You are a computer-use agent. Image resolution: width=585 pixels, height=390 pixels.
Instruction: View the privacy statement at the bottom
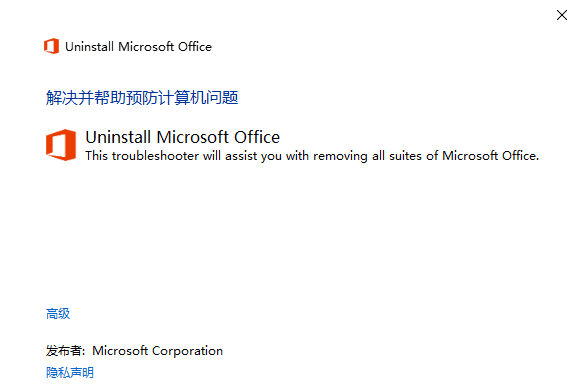[x=70, y=372]
